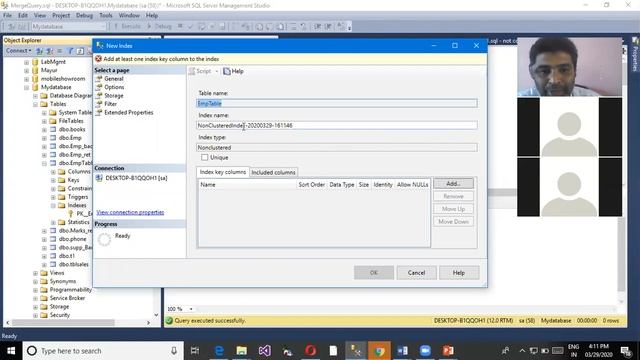Open the Window menu
This screenshot has width=640, height=360.
tap(129, 16)
